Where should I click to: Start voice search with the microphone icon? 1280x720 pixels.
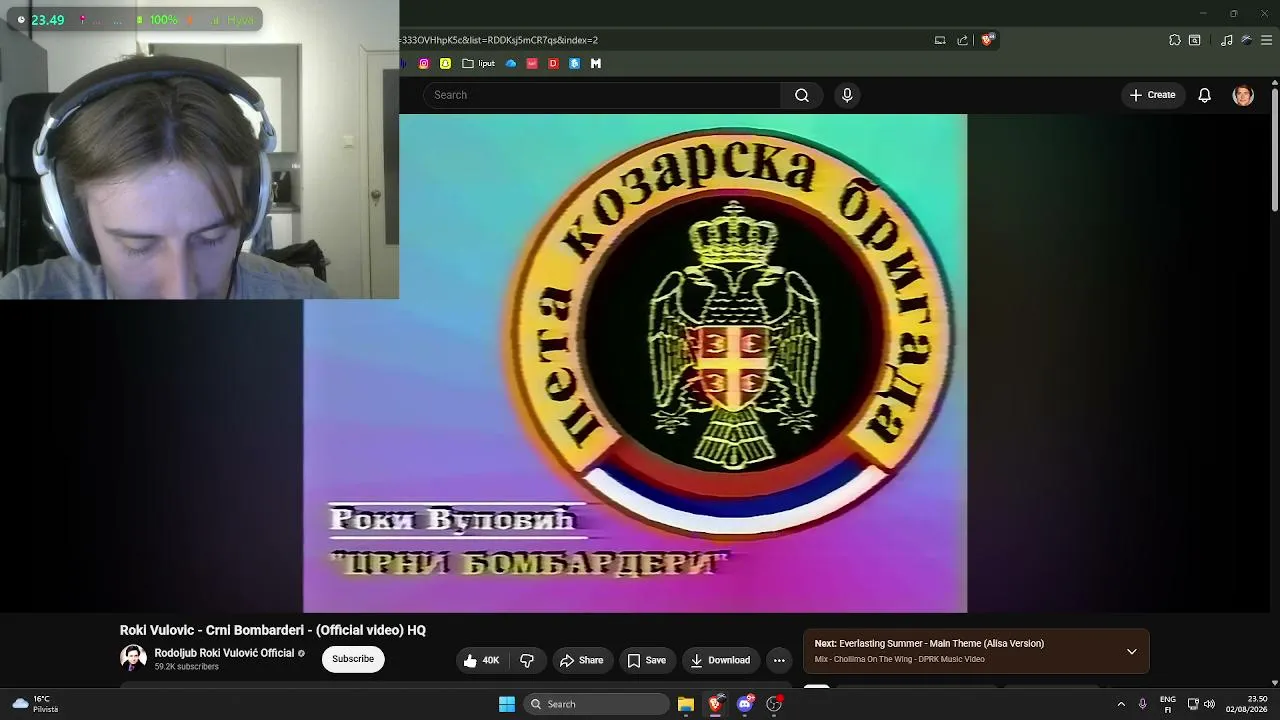pos(847,95)
